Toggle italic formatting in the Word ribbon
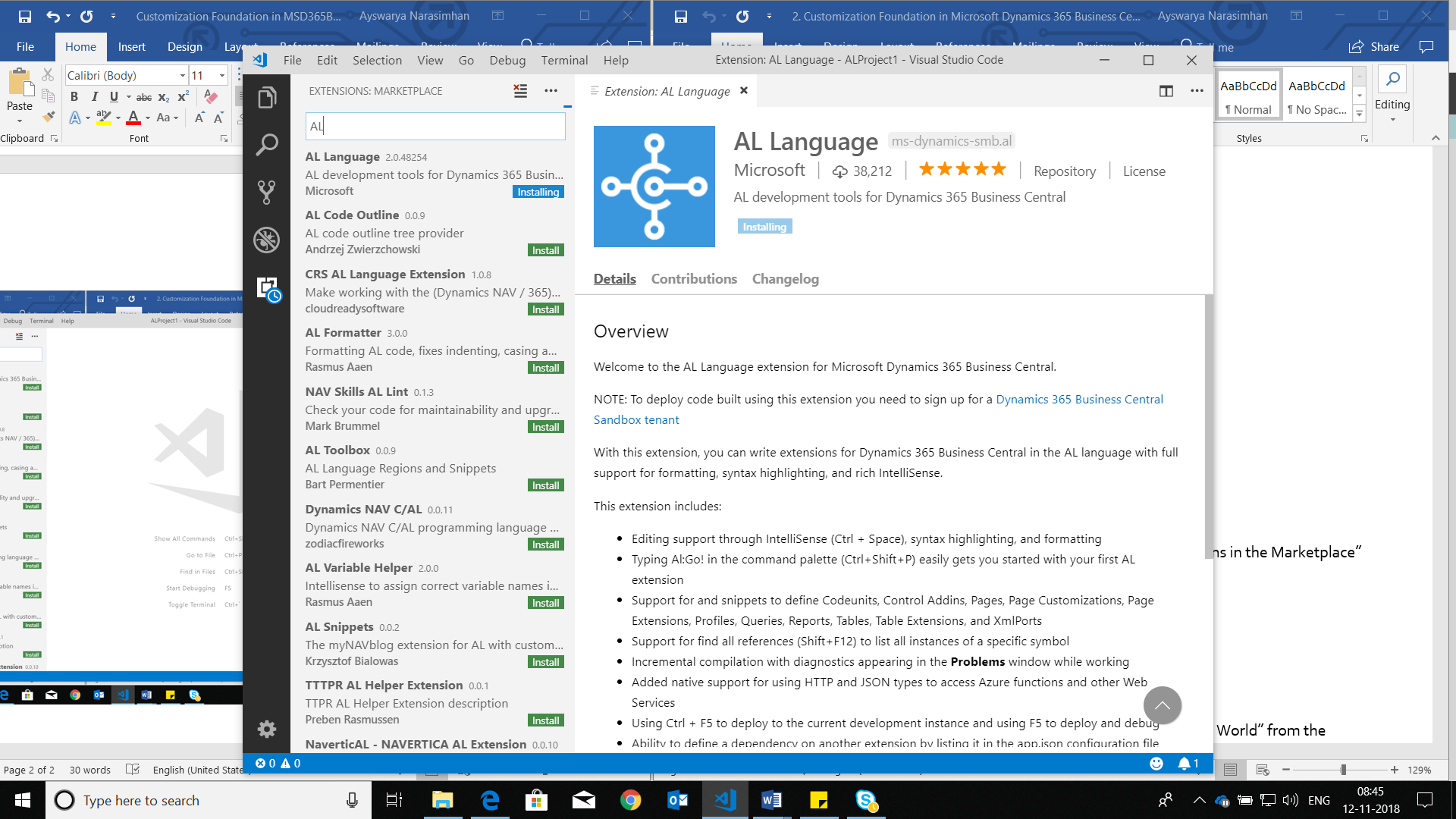 pos(95,96)
